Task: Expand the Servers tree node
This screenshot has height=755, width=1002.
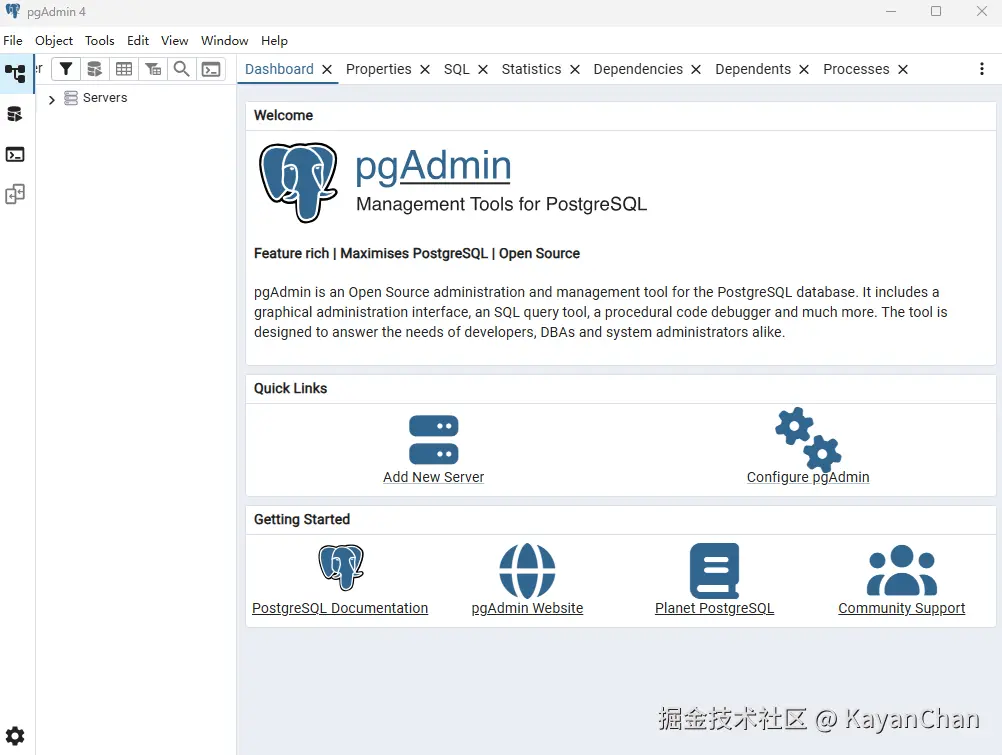Action: pyautogui.click(x=52, y=99)
